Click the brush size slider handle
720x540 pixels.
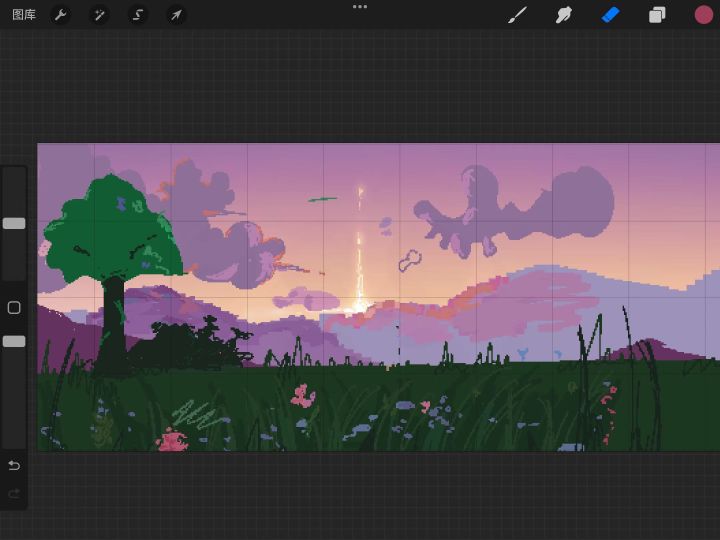14,224
